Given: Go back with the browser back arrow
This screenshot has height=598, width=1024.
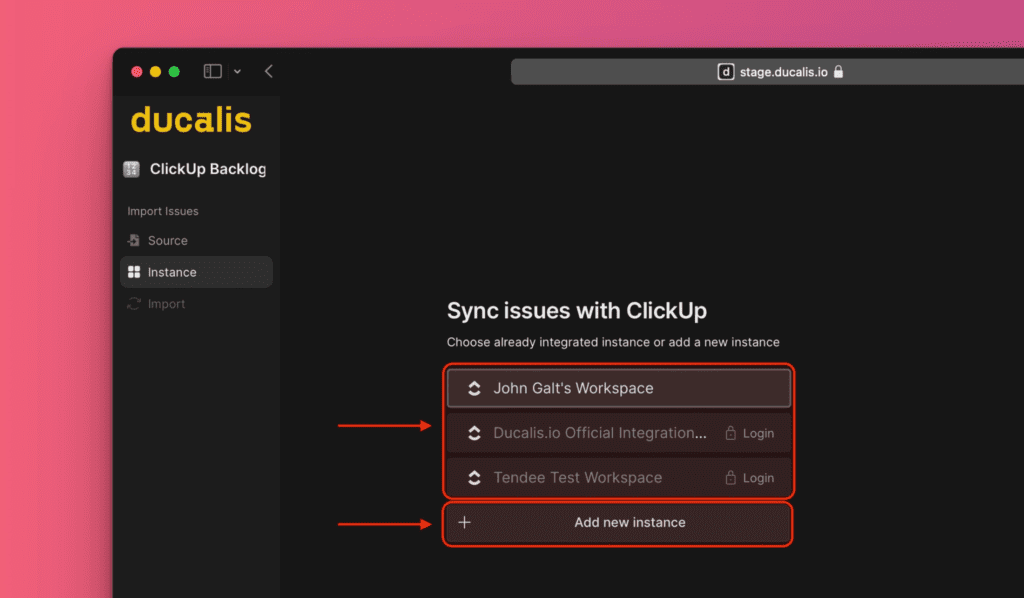Looking at the screenshot, I should tap(268, 71).
